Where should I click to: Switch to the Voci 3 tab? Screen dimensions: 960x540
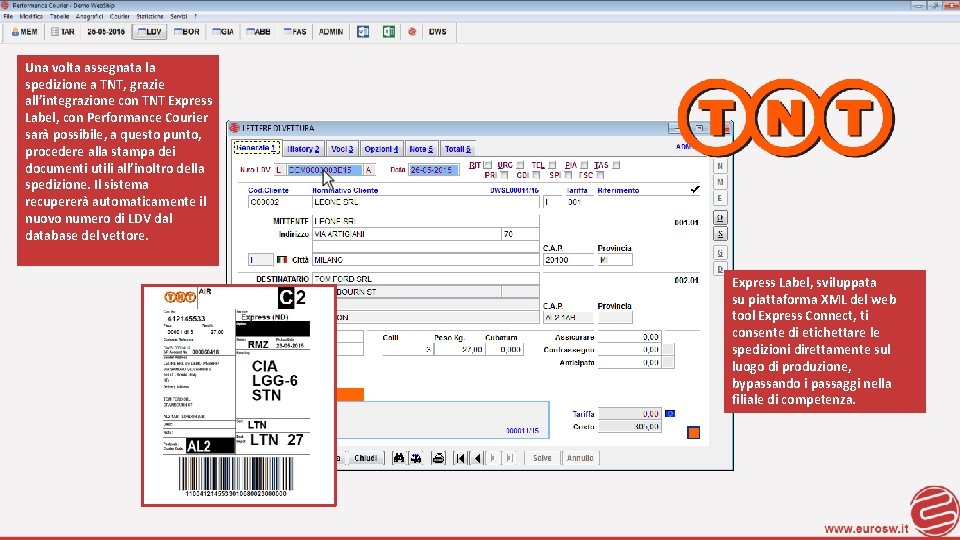tap(342, 149)
